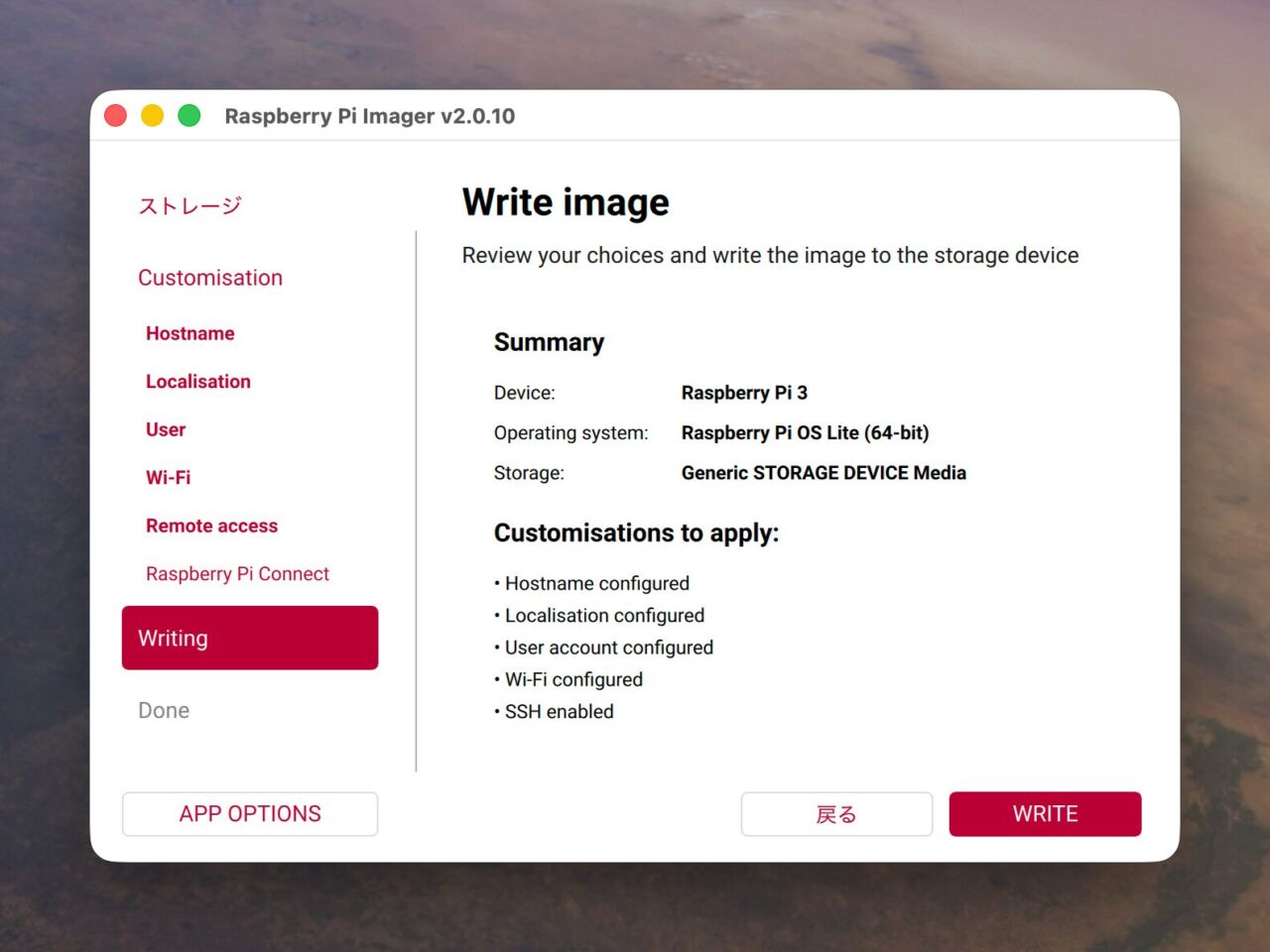Open Remote access settings
The height and width of the screenshot is (952, 1270).
click(211, 526)
